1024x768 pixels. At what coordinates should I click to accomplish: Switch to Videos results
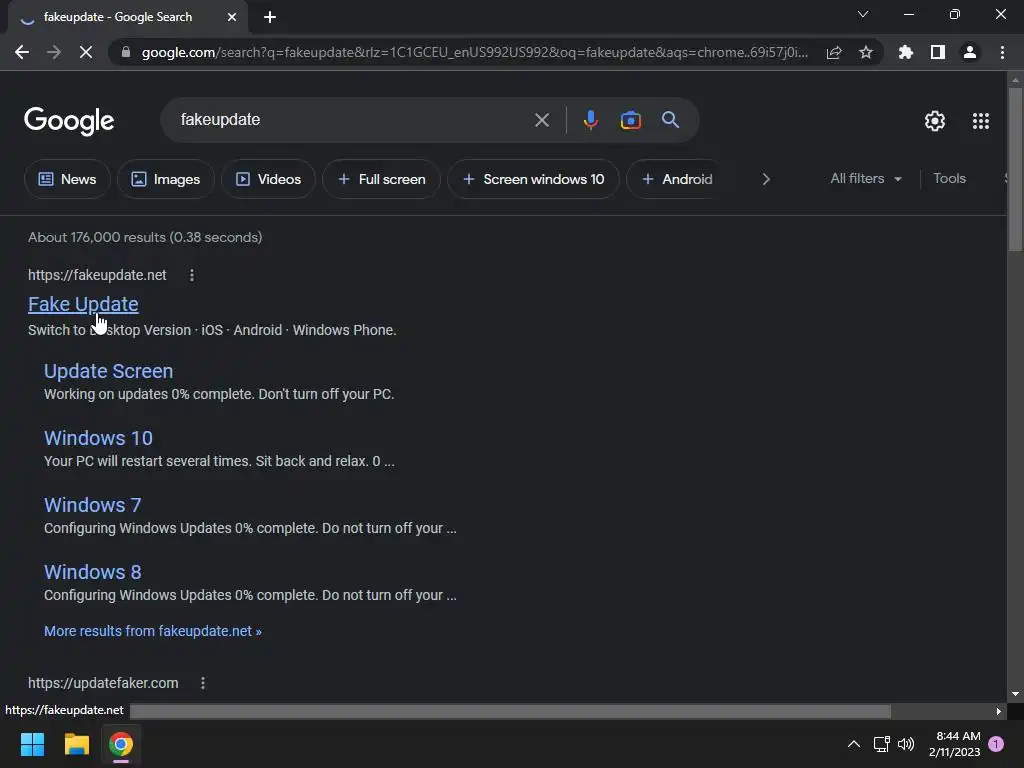point(268,179)
